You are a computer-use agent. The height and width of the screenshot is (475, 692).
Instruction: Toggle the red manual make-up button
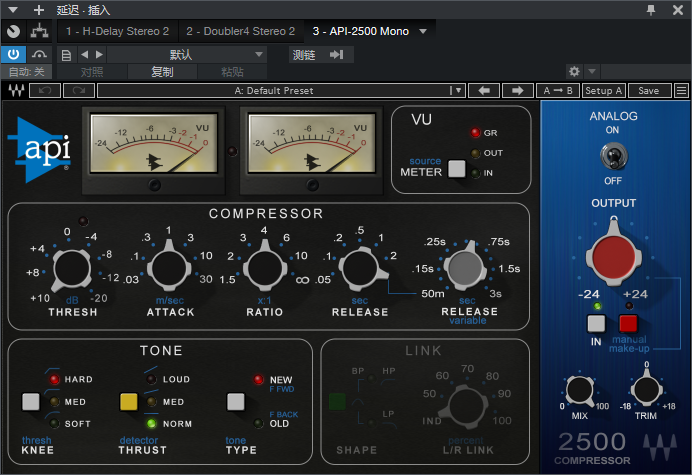pyautogui.click(x=628, y=324)
